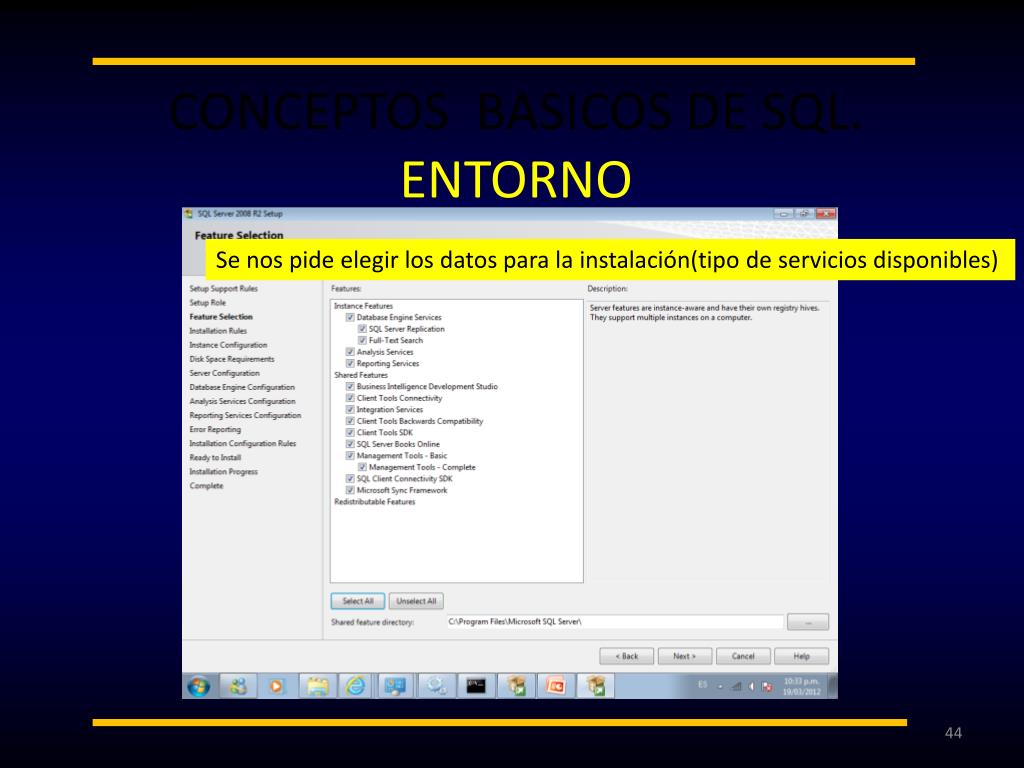Click the first SQL Server setup box taskbar icon
1024x768 pixels.
(516, 686)
